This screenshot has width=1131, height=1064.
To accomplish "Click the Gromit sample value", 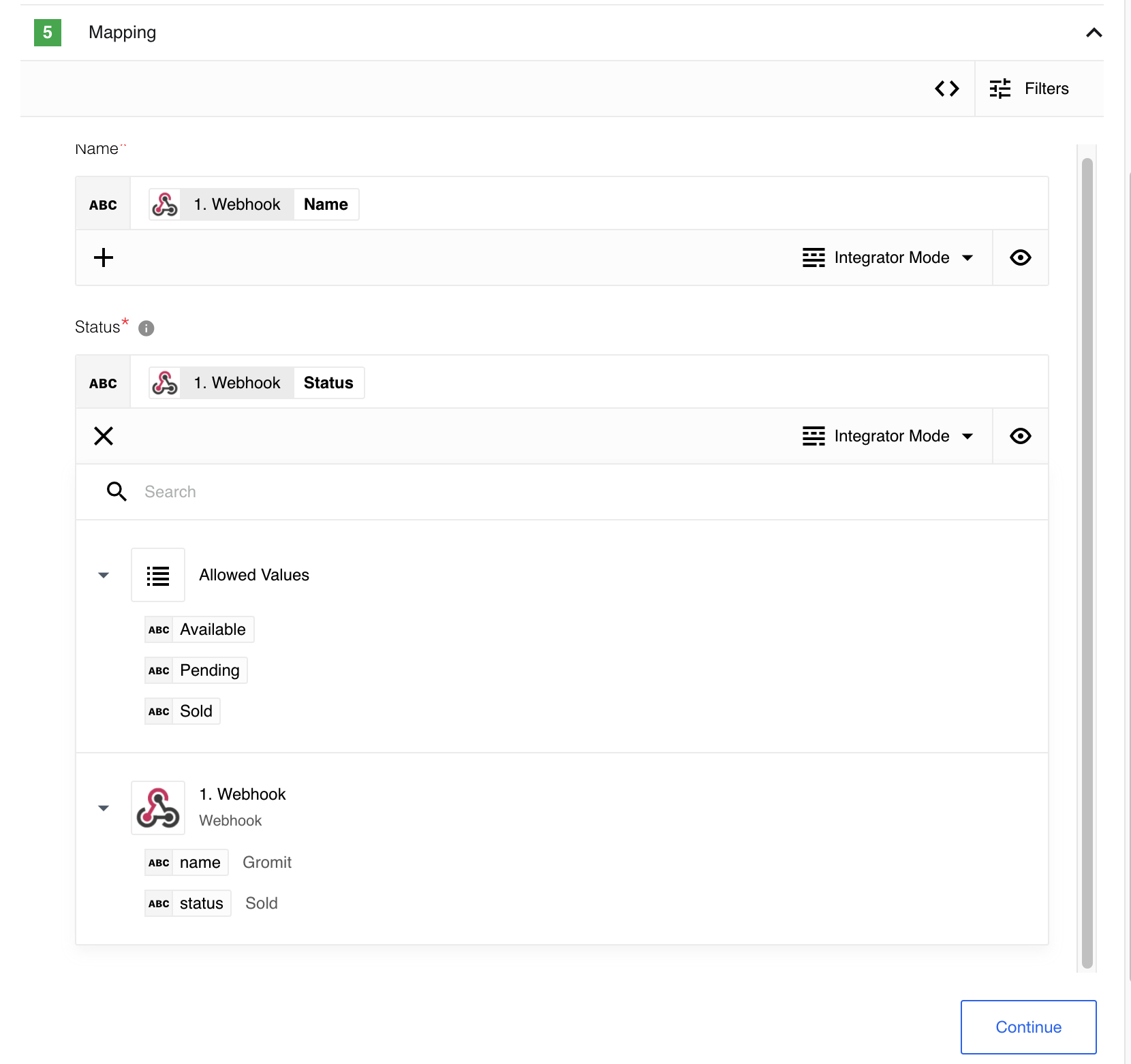I will (x=267, y=862).
